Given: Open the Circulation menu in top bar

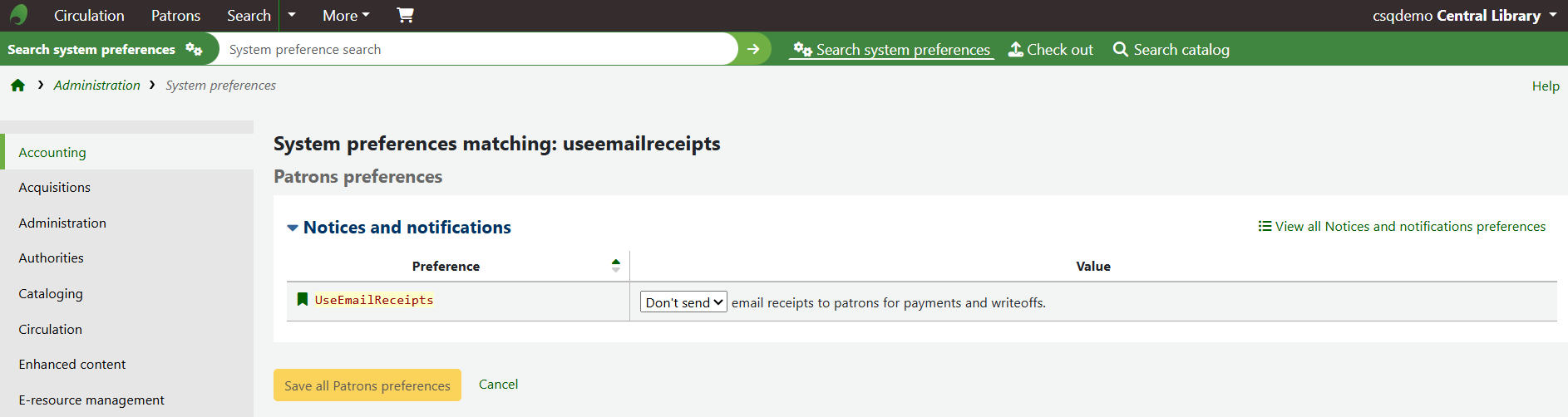Looking at the screenshot, I should pos(89,15).
